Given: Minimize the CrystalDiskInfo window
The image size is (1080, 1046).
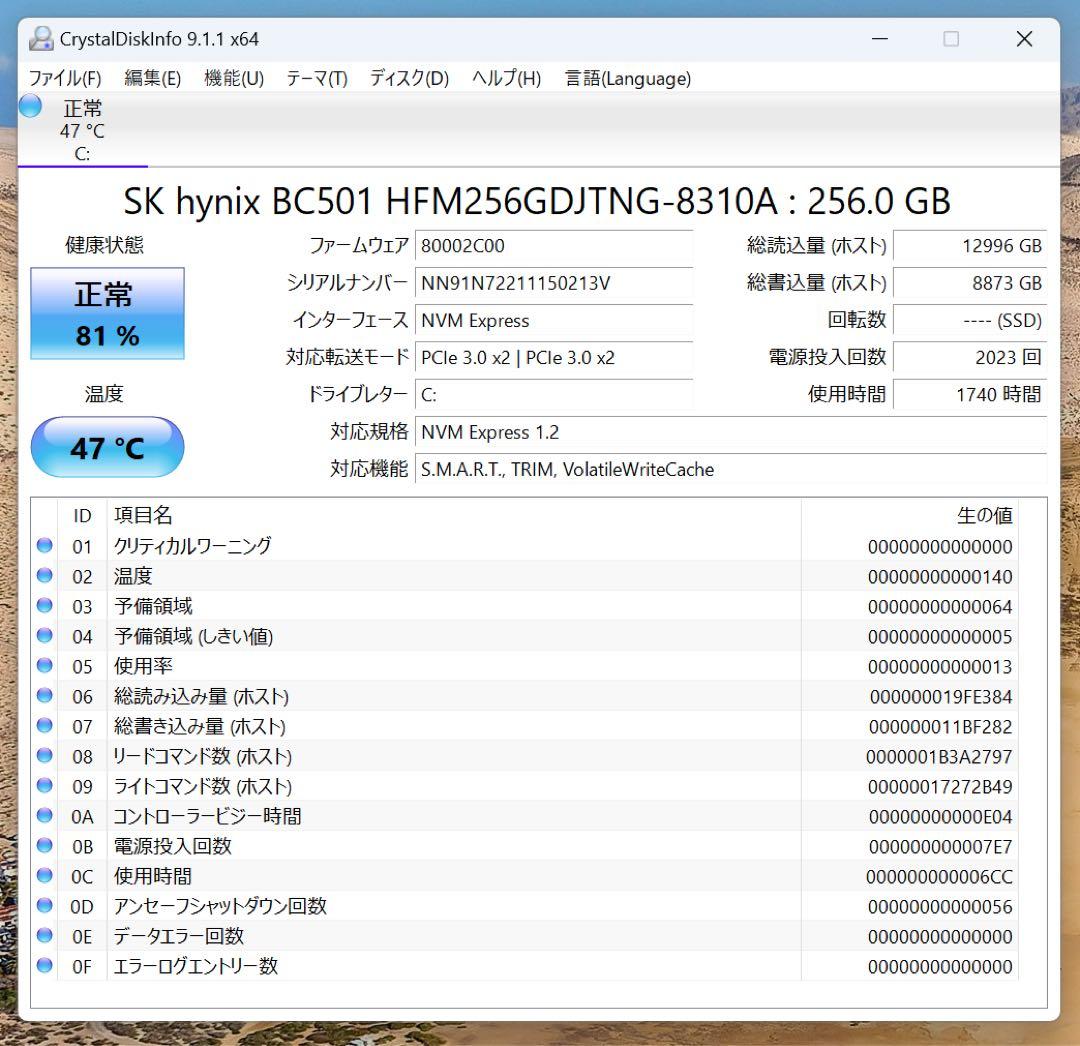Looking at the screenshot, I should [880, 39].
